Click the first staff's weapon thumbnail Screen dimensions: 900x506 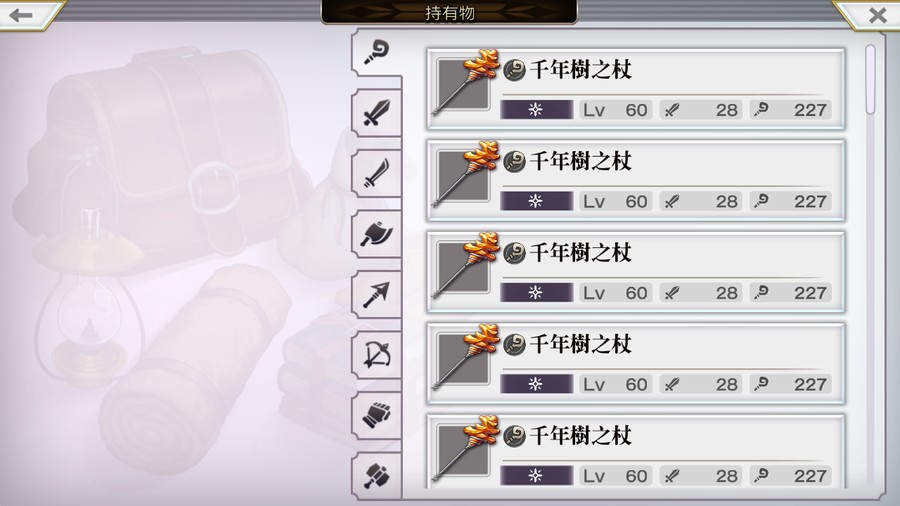coord(464,83)
